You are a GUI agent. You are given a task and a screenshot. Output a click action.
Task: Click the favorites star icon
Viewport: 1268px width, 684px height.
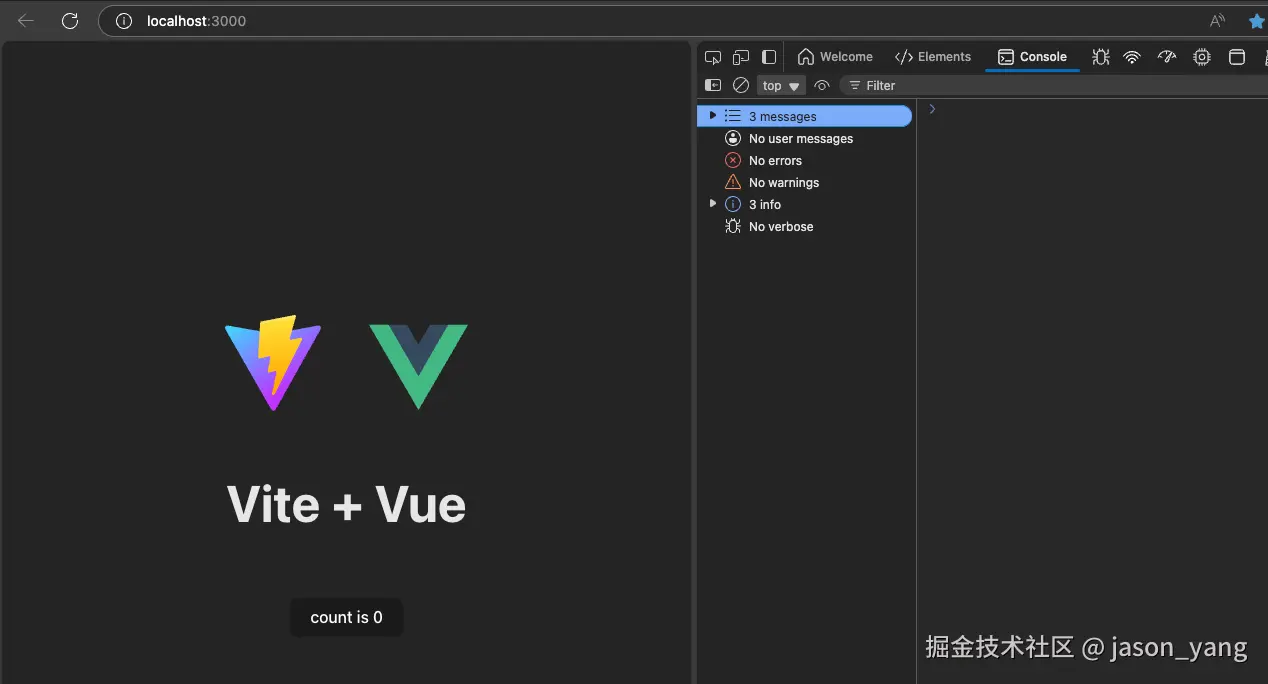click(x=1257, y=21)
